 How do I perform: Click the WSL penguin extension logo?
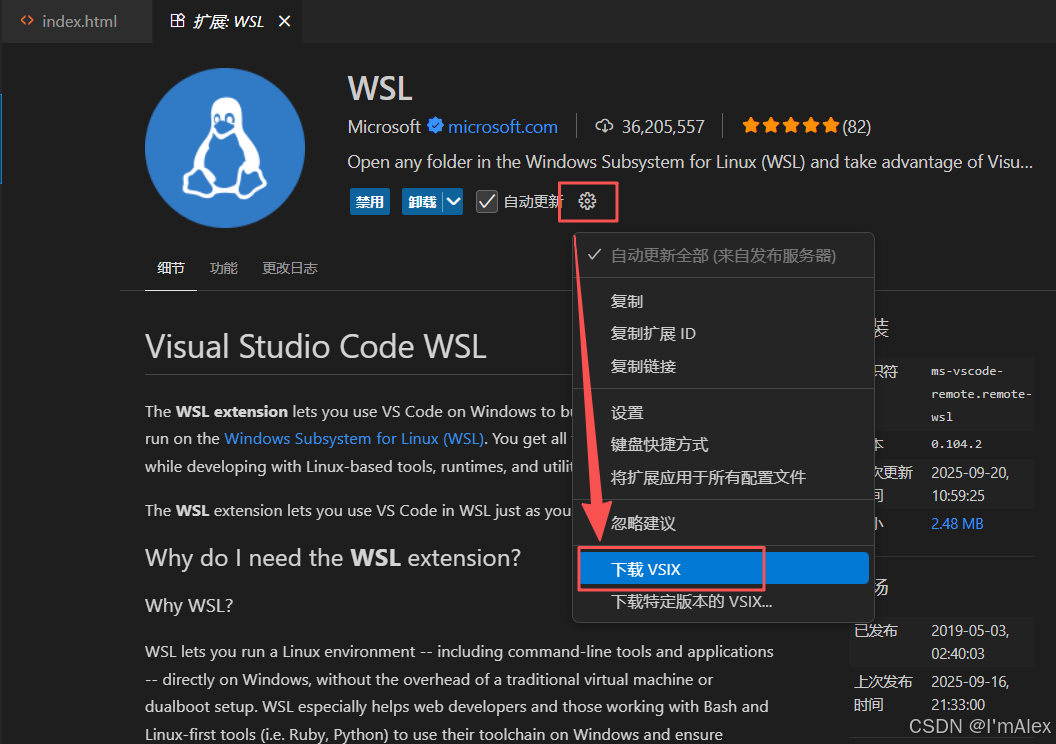(x=225, y=147)
